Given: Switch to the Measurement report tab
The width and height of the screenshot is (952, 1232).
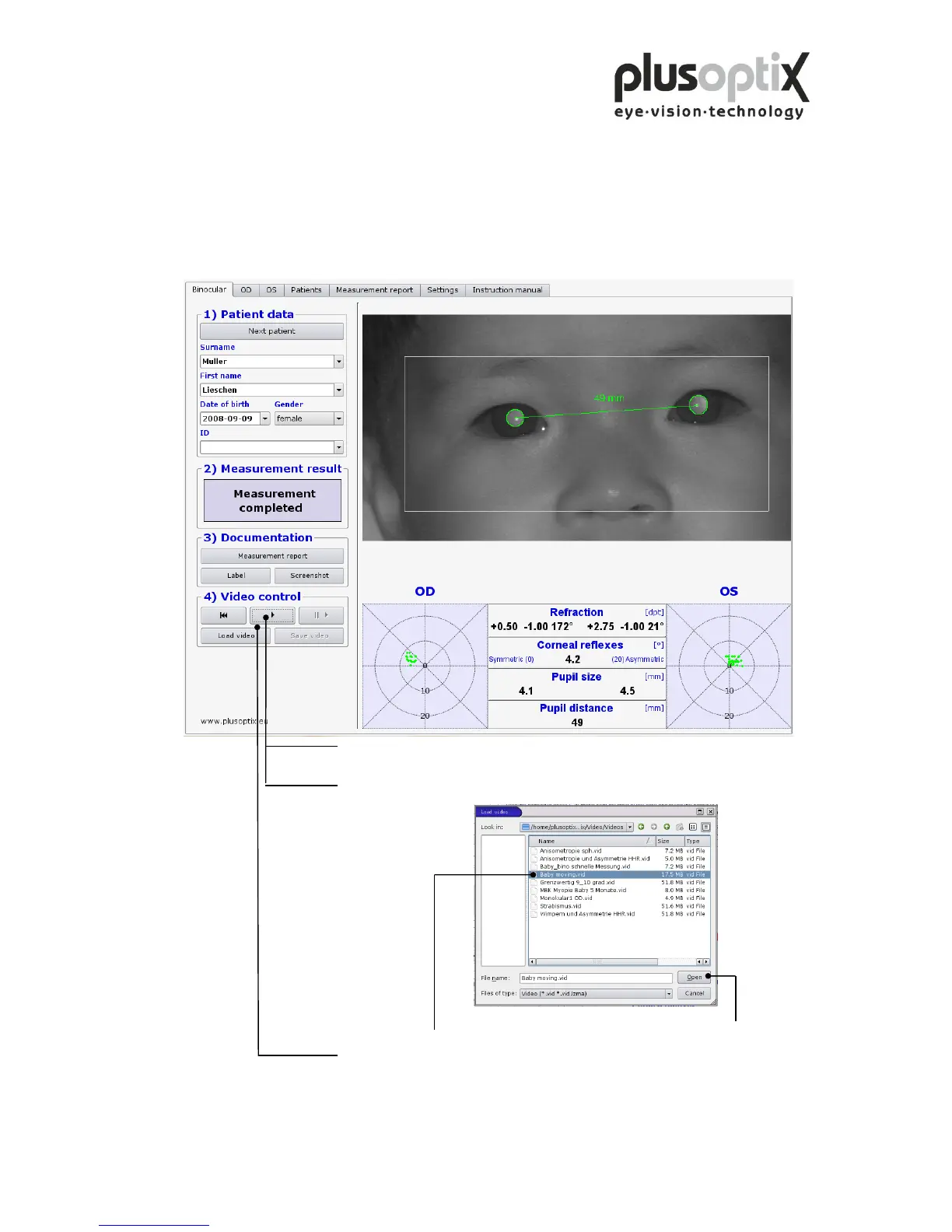Looking at the screenshot, I should (x=374, y=290).
